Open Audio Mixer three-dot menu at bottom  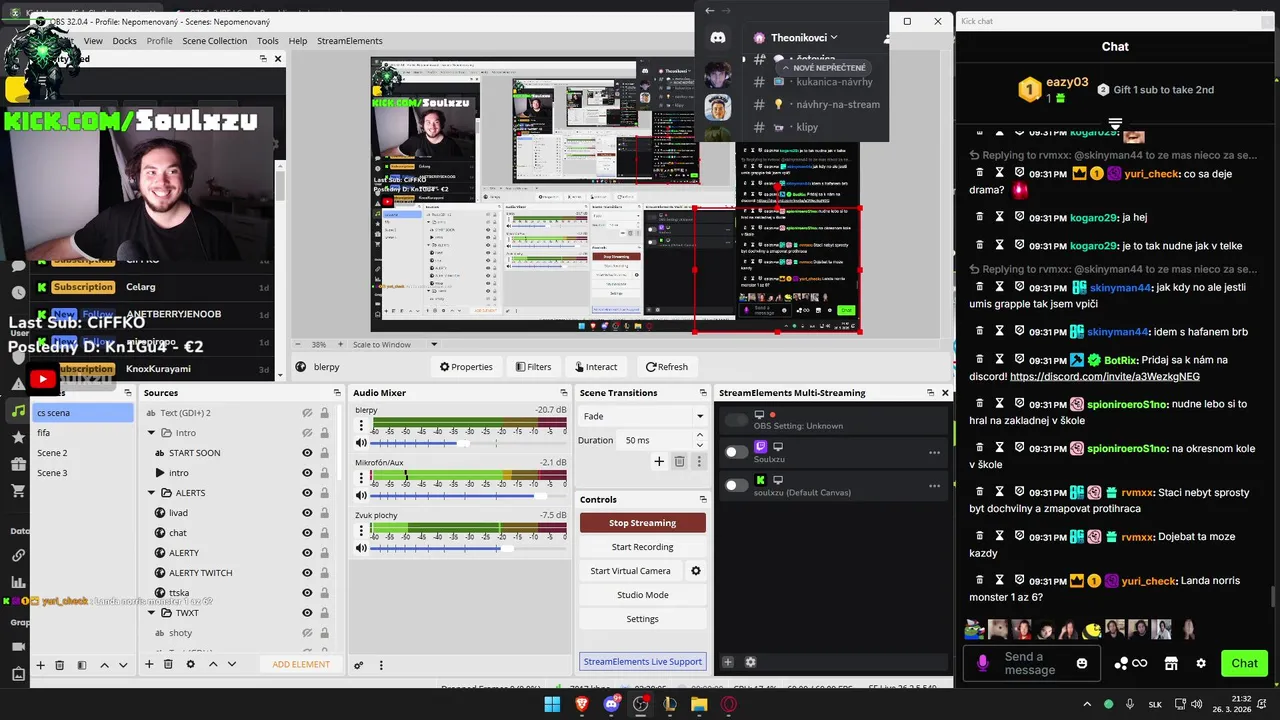pyautogui.click(x=380, y=665)
